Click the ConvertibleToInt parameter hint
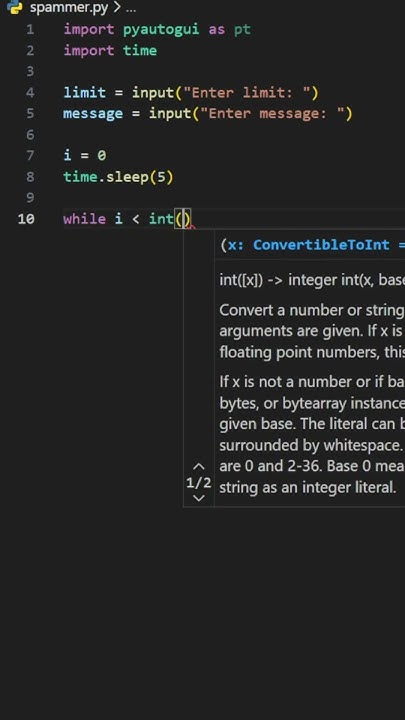Image resolution: width=405 pixels, height=720 pixels. click(x=321, y=245)
